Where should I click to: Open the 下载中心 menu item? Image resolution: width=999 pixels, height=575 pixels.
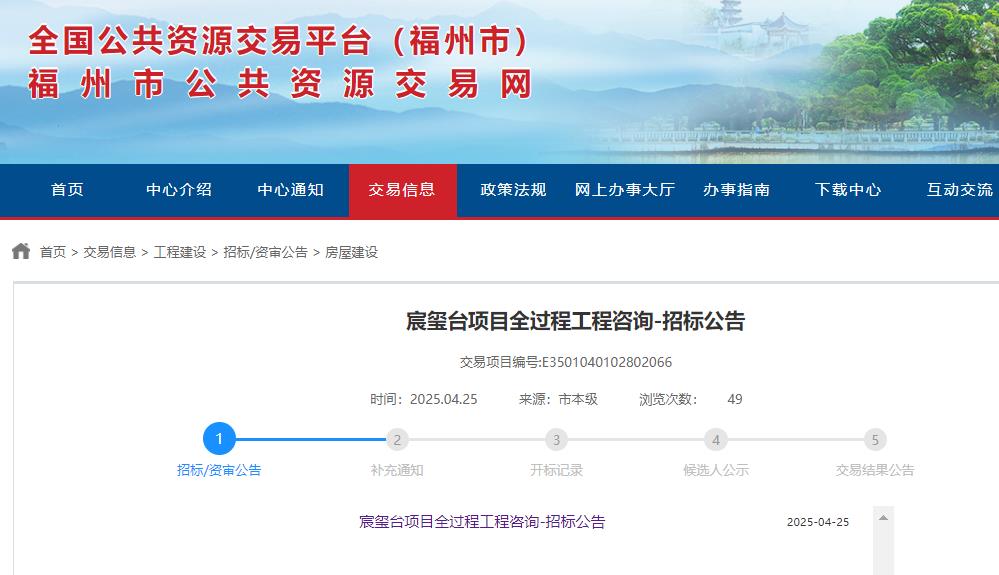848,190
